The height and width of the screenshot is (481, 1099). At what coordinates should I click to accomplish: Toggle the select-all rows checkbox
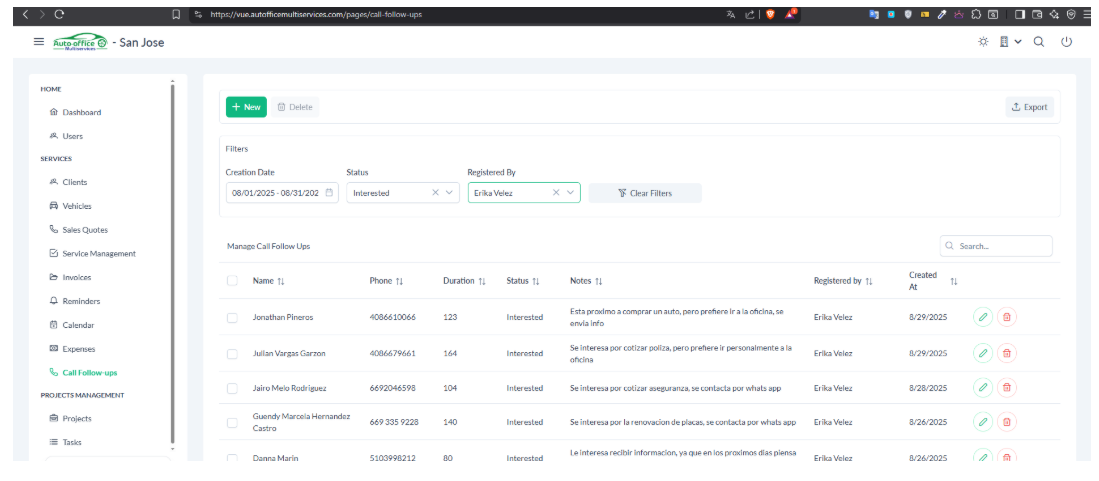coord(232,281)
